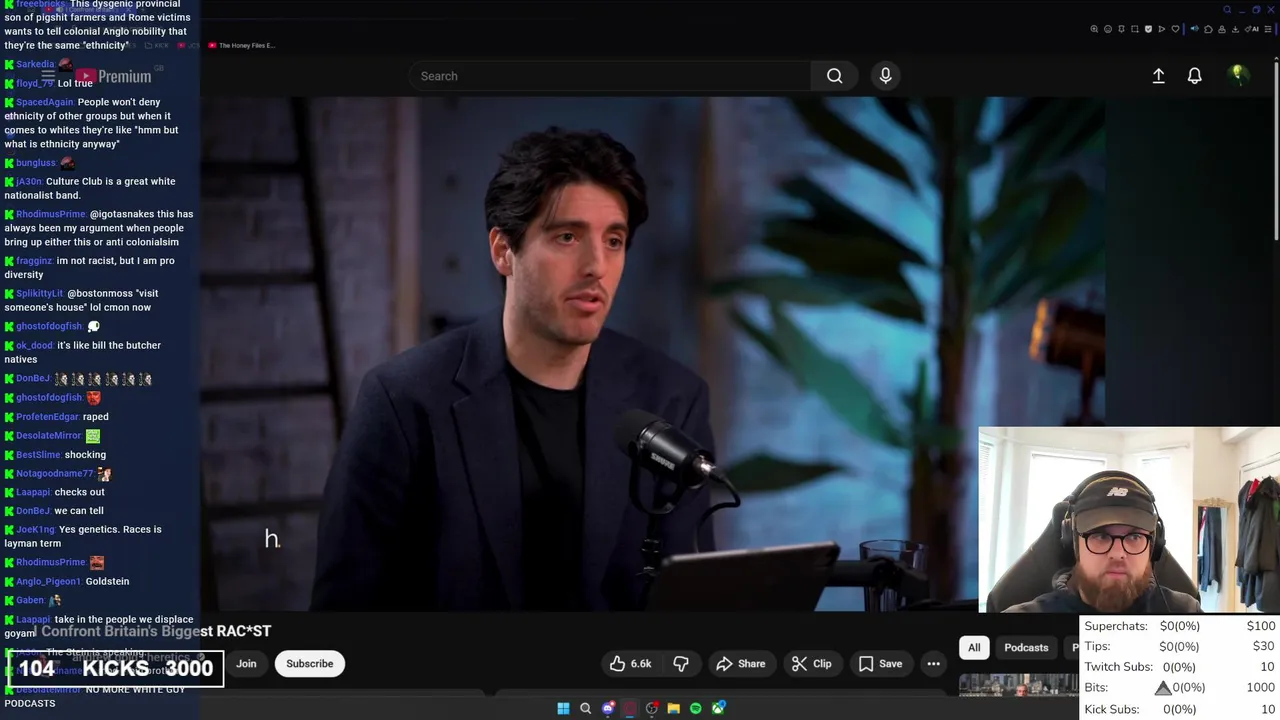Open Windows taskbar search
Viewport: 1280px width, 720px height.
pyautogui.click(x=585, y=708)
